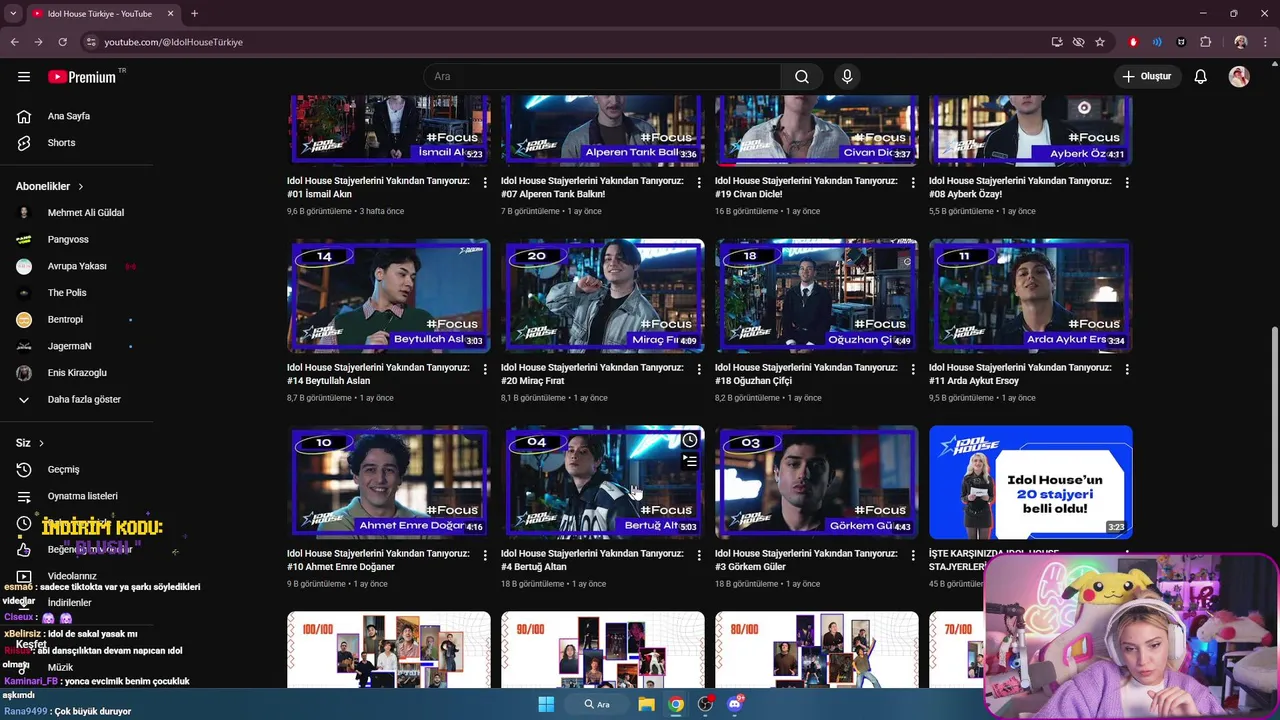The image size is (1280, 720).
Task: Open Discord from the taskbar
Action: 736,704
